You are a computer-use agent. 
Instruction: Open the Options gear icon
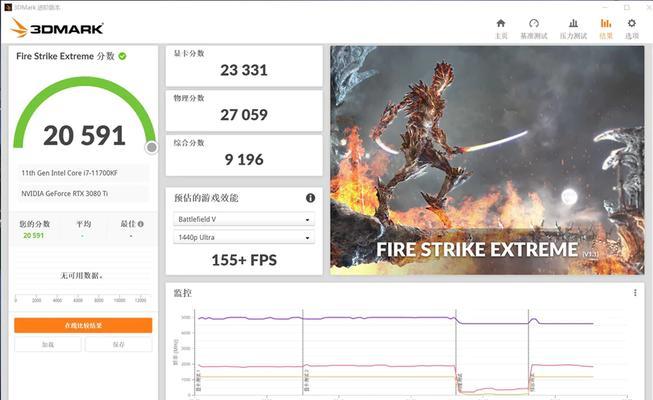click(x=632, y=23)
